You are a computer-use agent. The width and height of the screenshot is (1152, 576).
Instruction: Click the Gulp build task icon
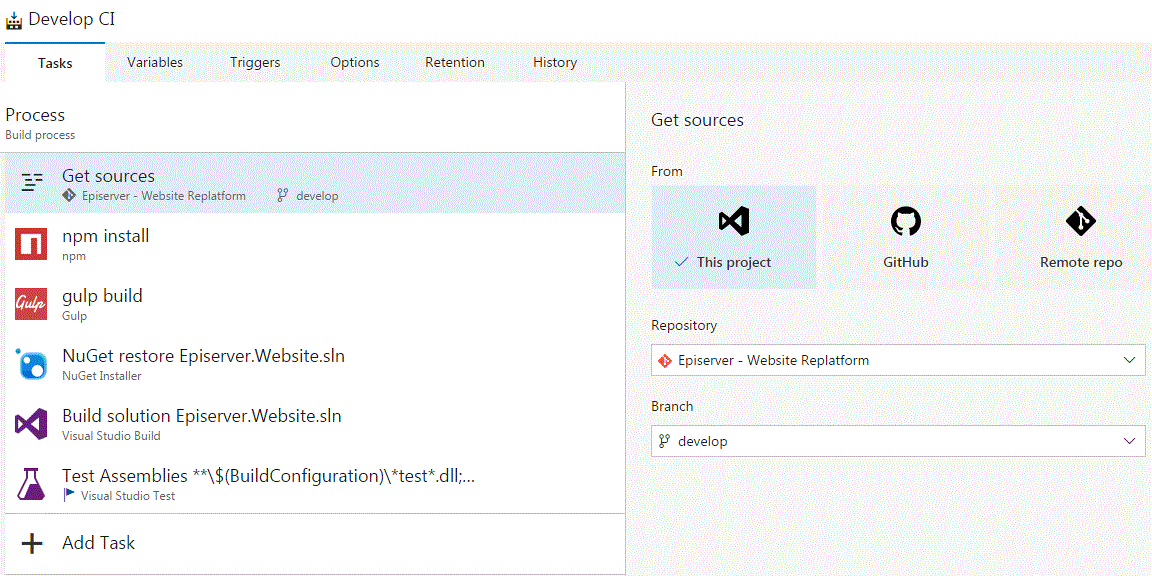(x=31, y=303)
